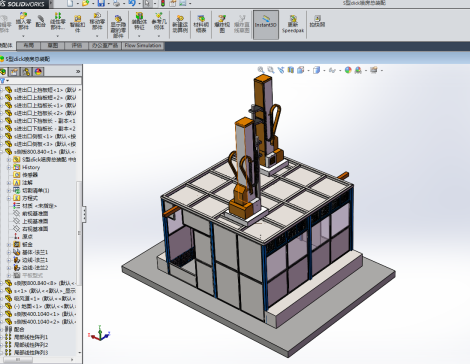
Task: Create a New Motion Study (新建运动算例)
Action: (180, 24)
